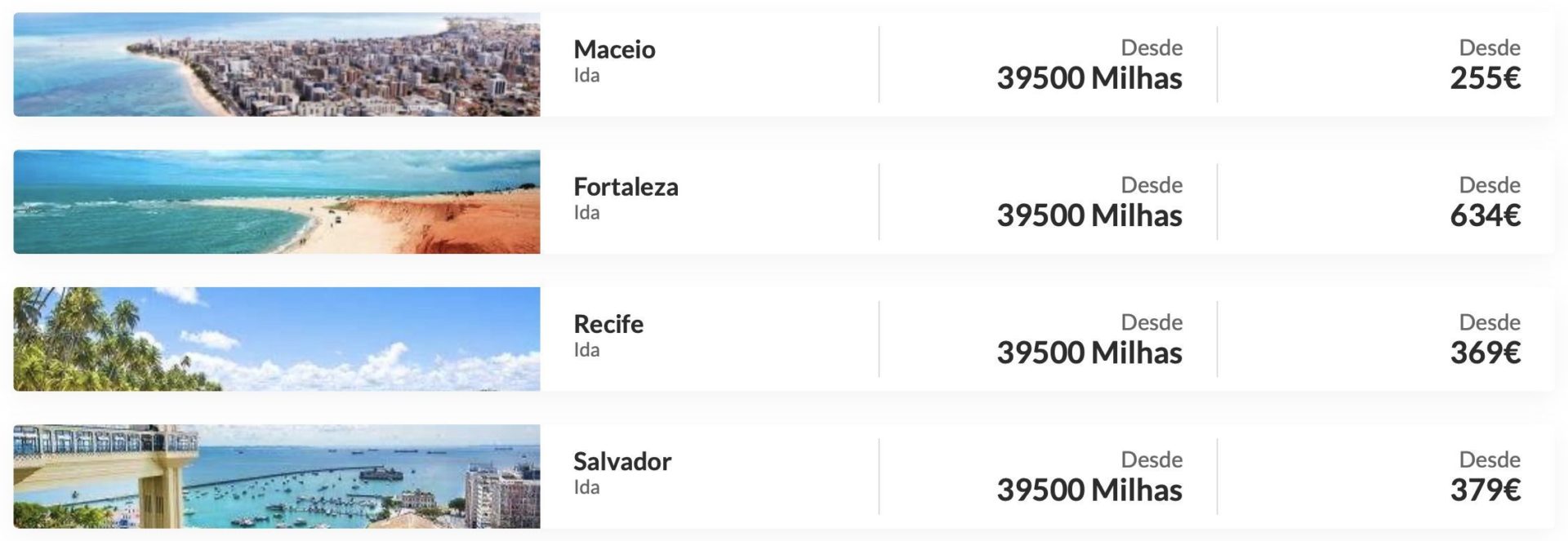The image size is (1568, 541).
Task: Select the Fortaleza destination title
Action: (626, 187)
